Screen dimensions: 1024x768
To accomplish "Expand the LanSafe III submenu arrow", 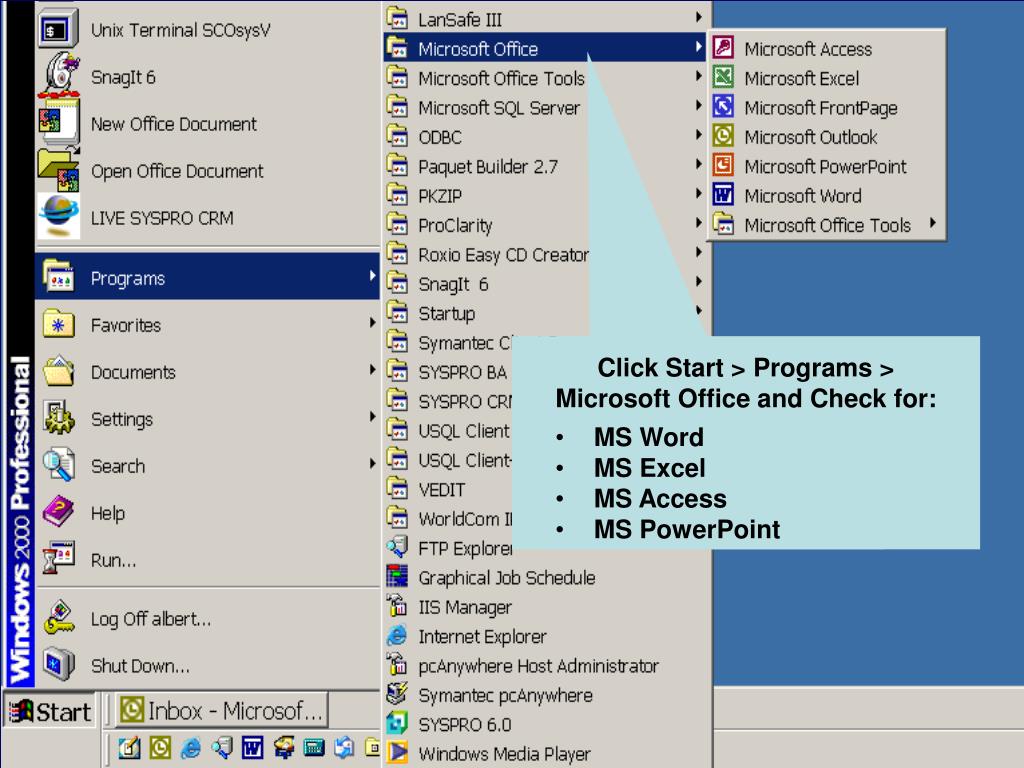I will coord(698,17).
